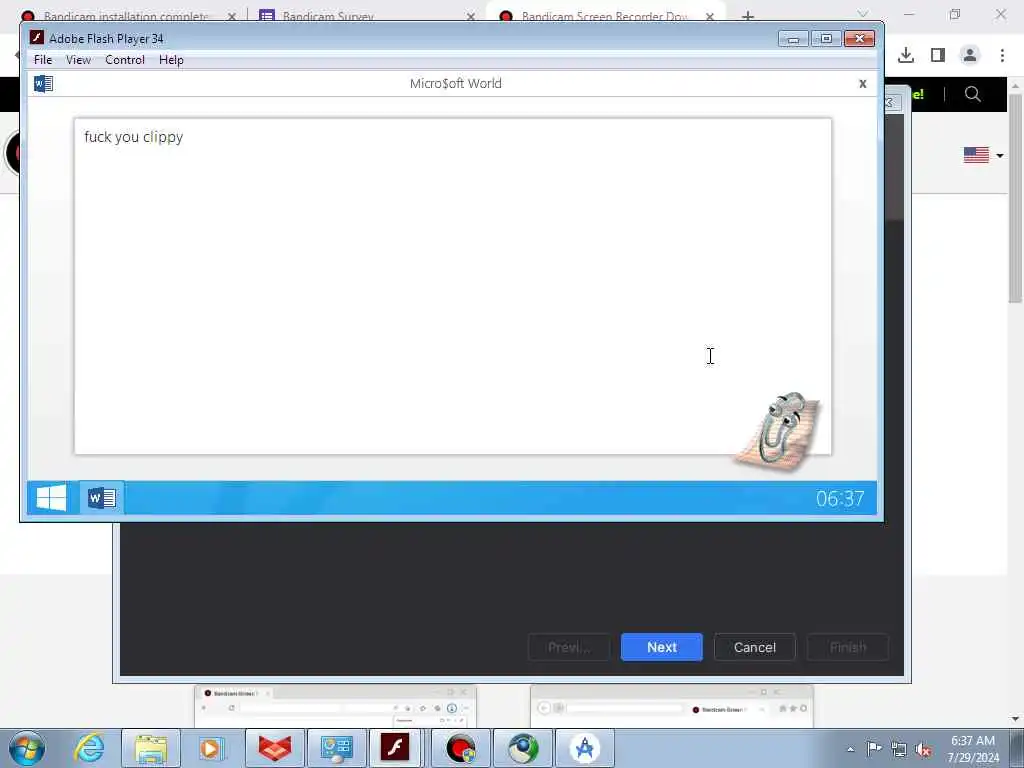Open File Explorer folder from the taskbar

click(x=151, y=748)
